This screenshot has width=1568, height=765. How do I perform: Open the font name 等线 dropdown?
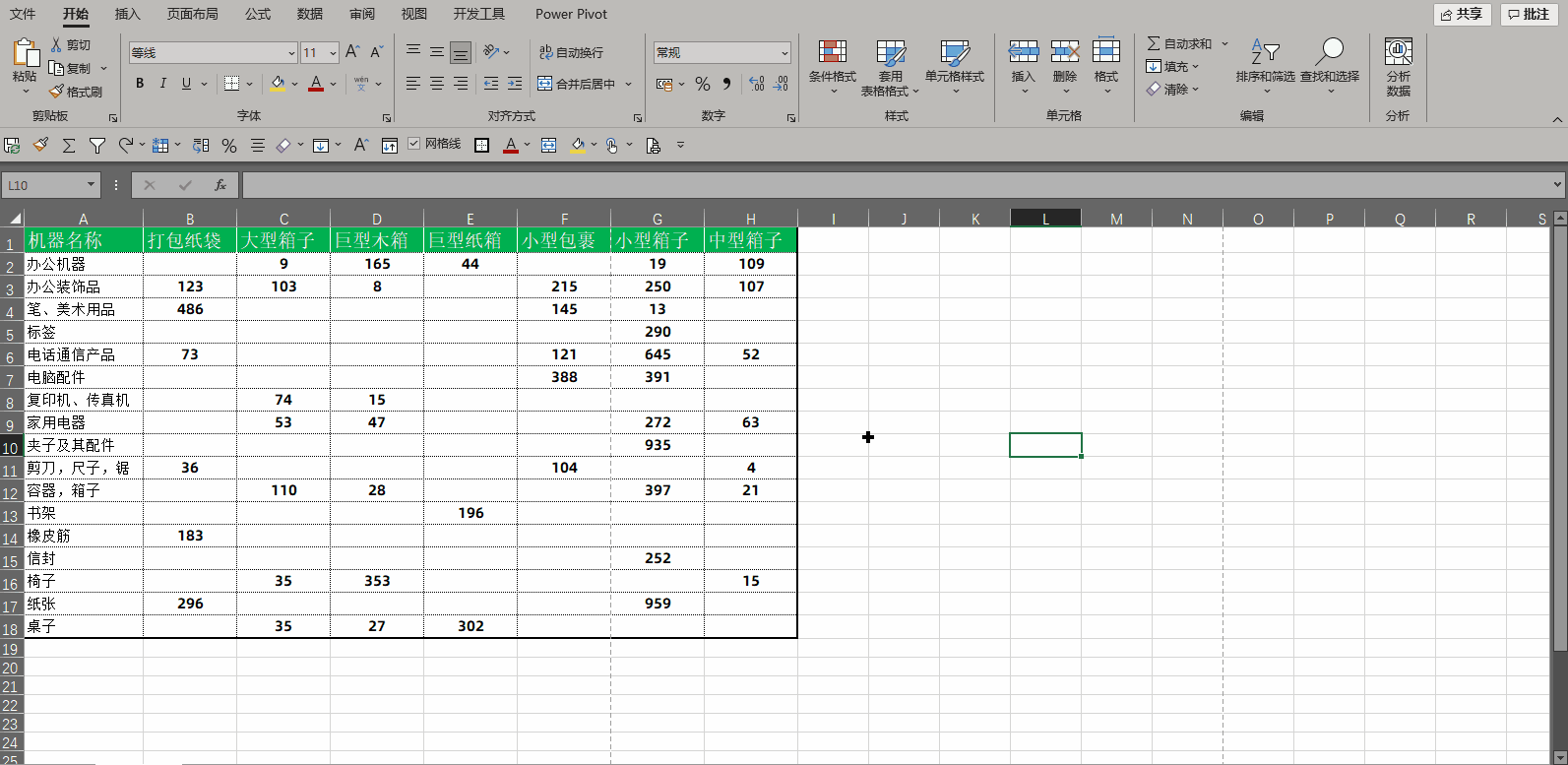point(291,53)
